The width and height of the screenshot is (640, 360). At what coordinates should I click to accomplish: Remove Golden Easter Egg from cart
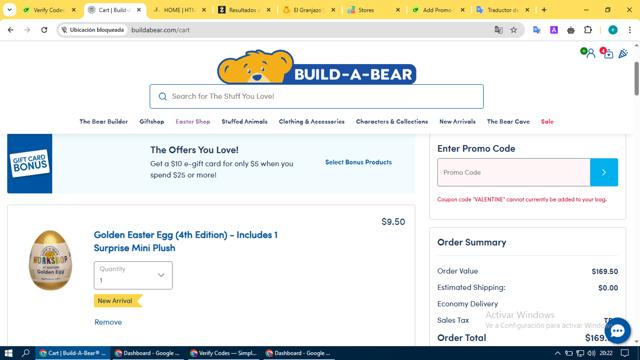(x=108, y=322)
